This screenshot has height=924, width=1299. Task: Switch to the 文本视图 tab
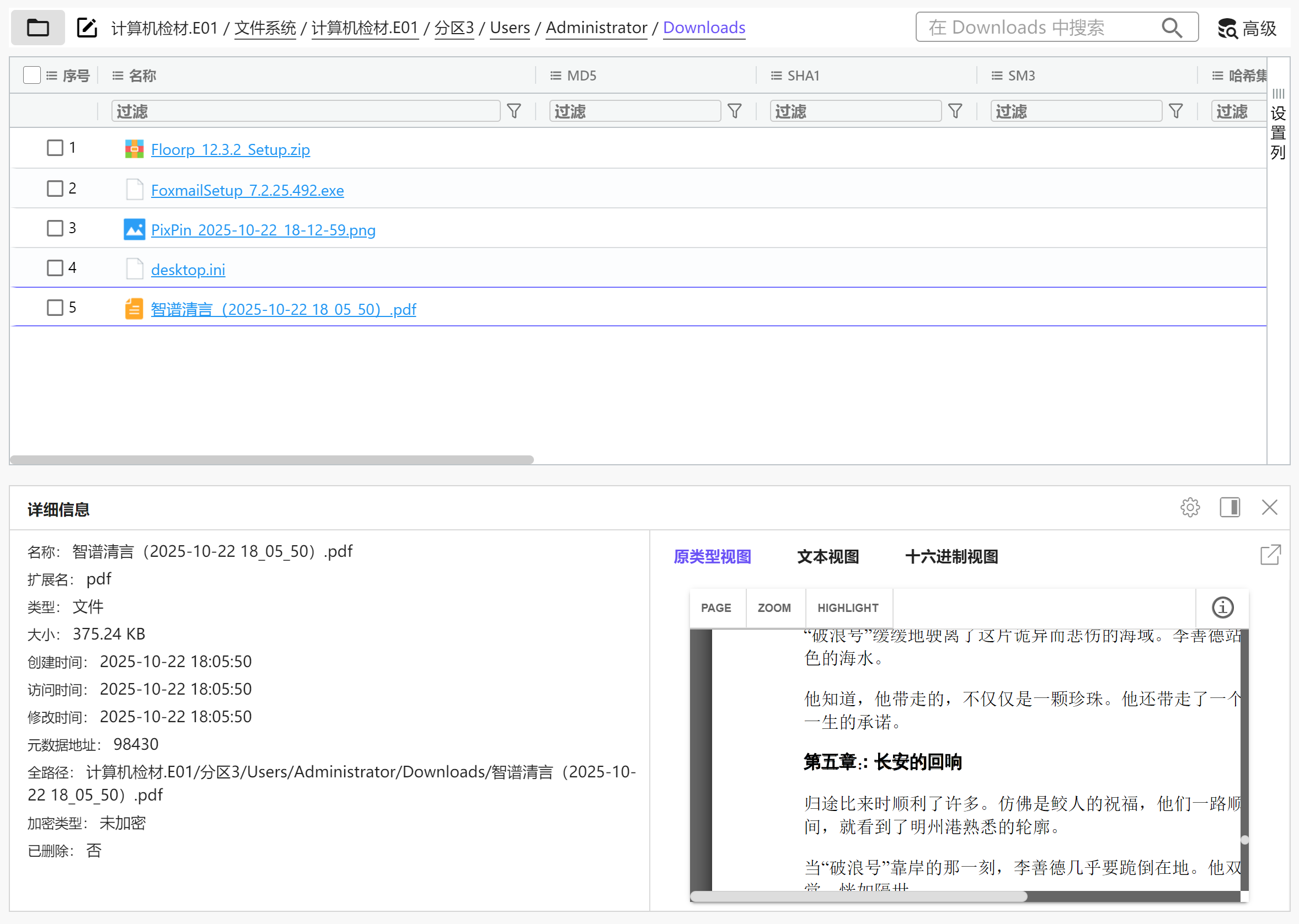point(828,556)
